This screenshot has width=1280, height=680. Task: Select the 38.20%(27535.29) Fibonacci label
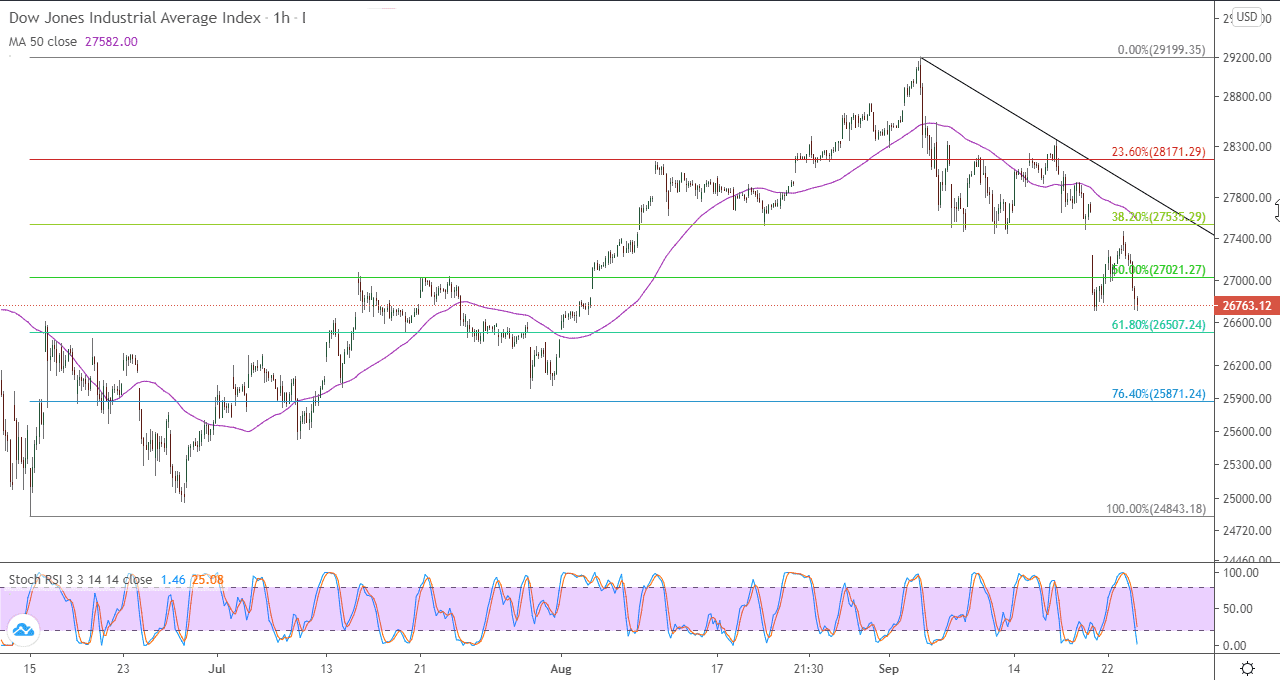click(x=1158, y=217)
